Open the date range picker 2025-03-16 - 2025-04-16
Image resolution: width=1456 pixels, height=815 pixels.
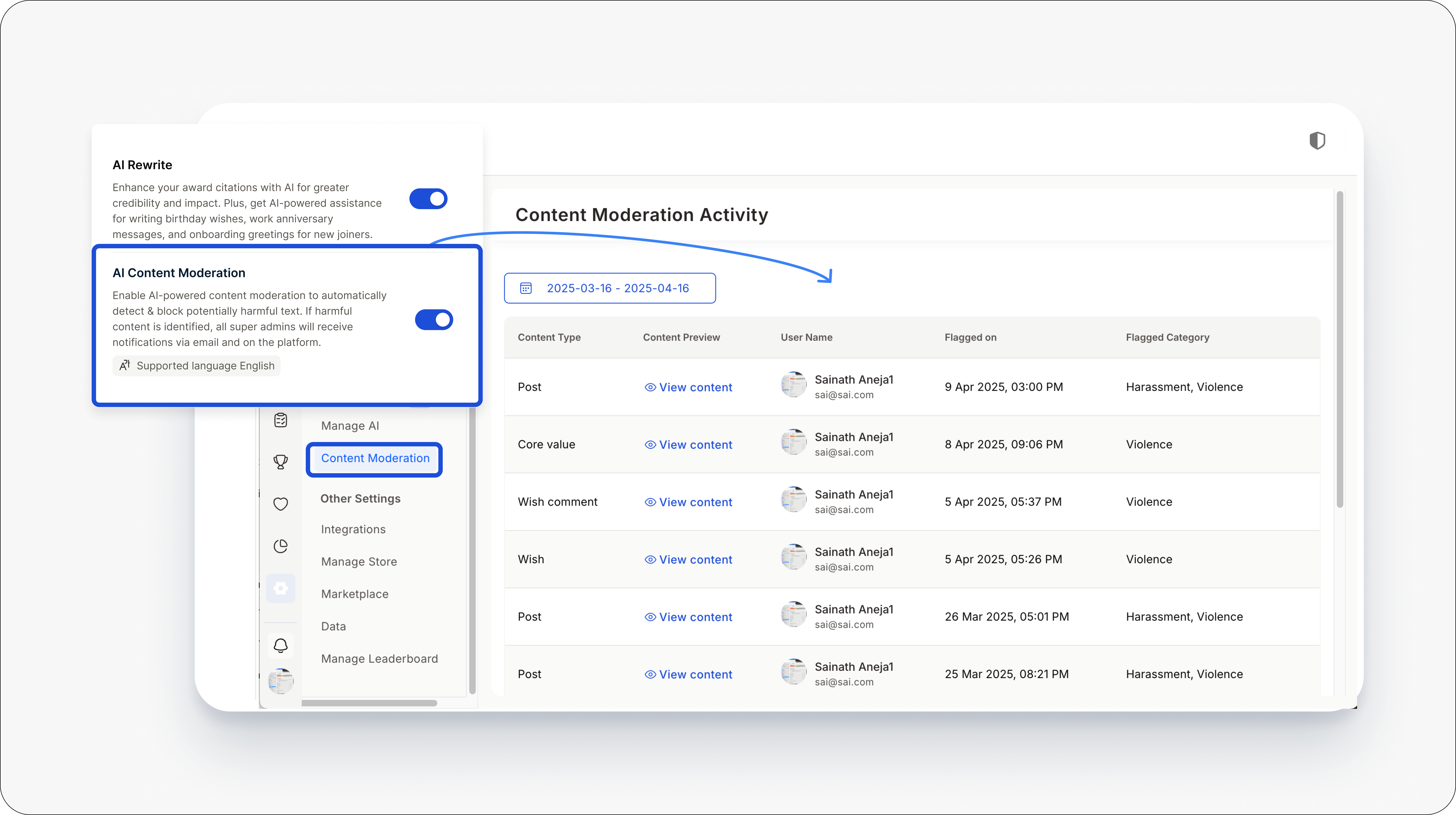610,288
